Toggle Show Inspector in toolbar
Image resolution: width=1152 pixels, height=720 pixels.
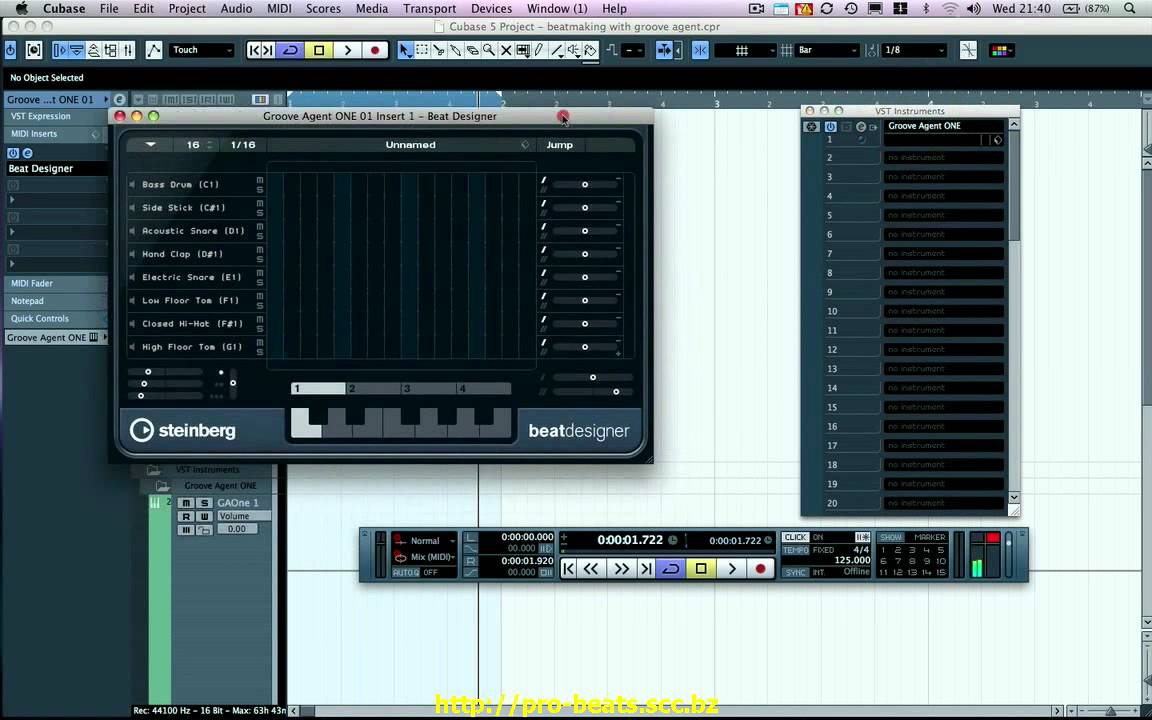tap(60, 50)
